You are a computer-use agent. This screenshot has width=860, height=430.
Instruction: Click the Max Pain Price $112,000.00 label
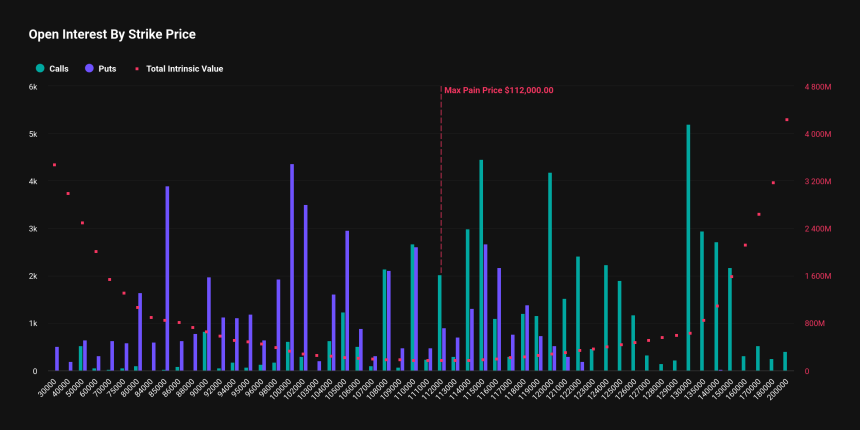(499, 90)
